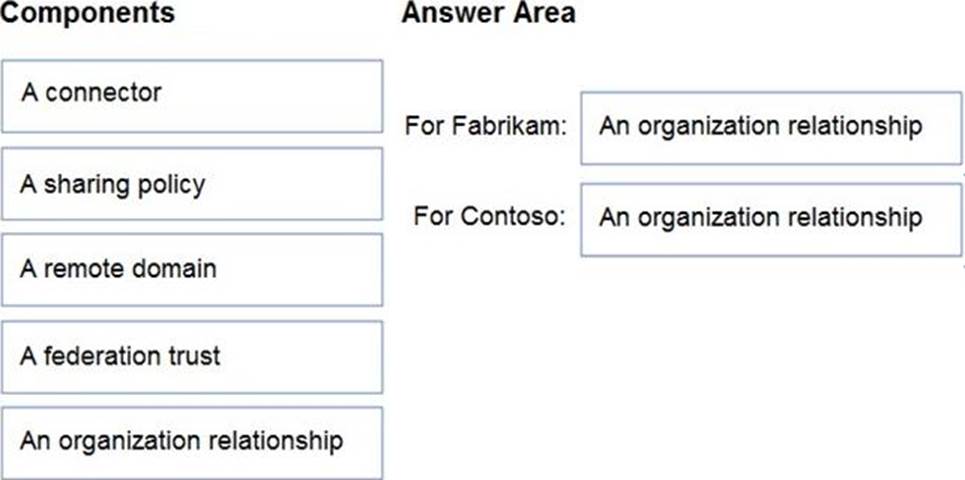
Task: Select the first item under Components
Action: click(191, 95)
